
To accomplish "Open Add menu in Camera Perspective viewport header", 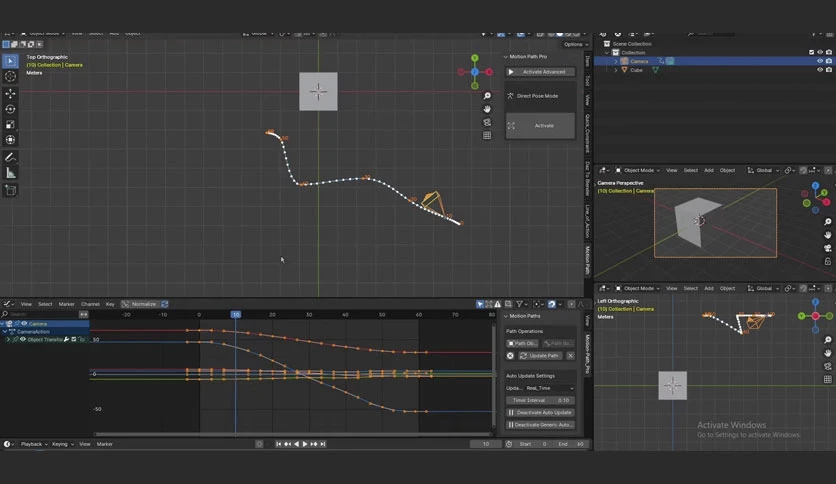I will click(x=709, y=171).
